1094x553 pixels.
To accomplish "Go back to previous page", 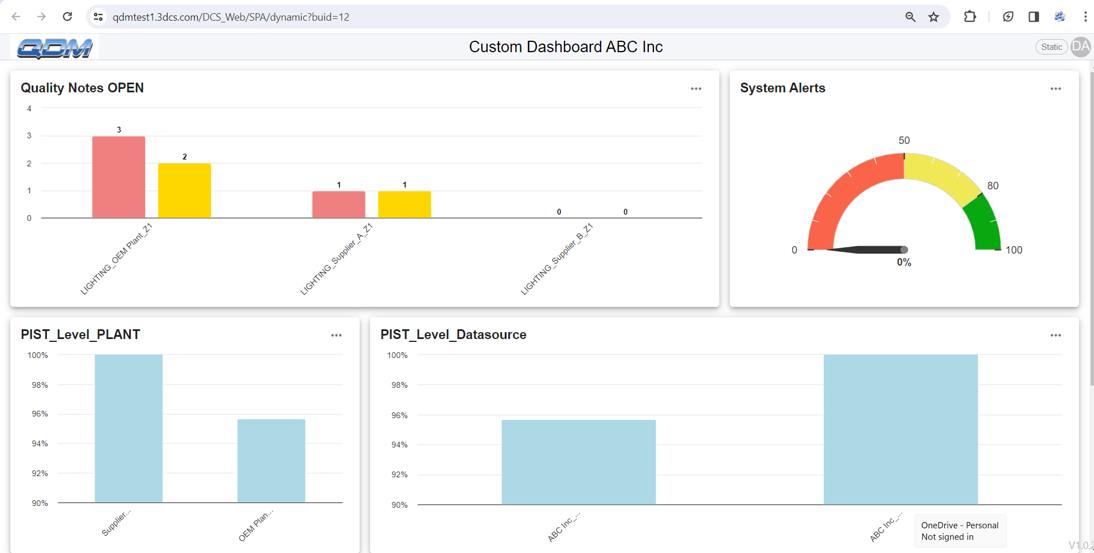I will click(x=16, y=17).
